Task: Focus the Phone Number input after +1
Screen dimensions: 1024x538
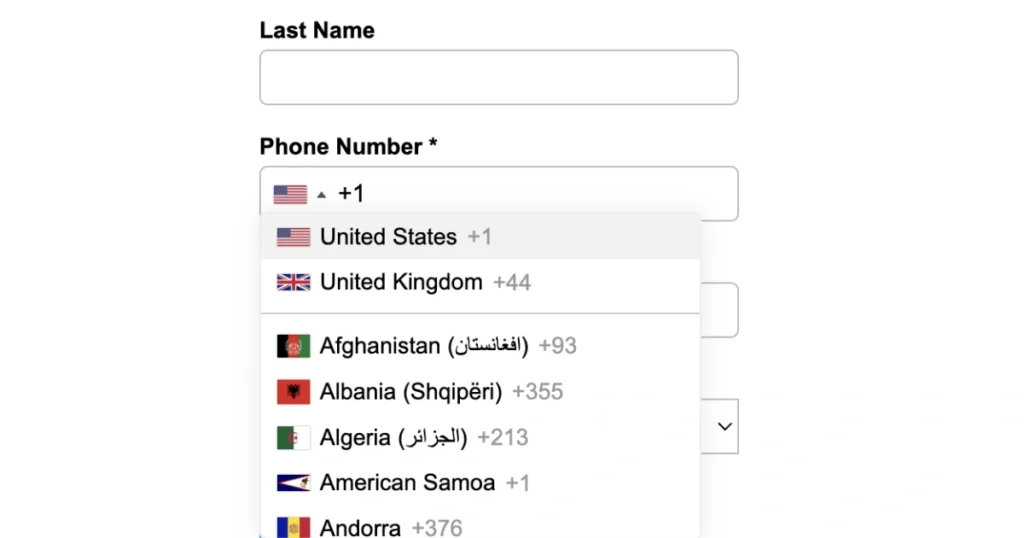Action: (540, 194)
